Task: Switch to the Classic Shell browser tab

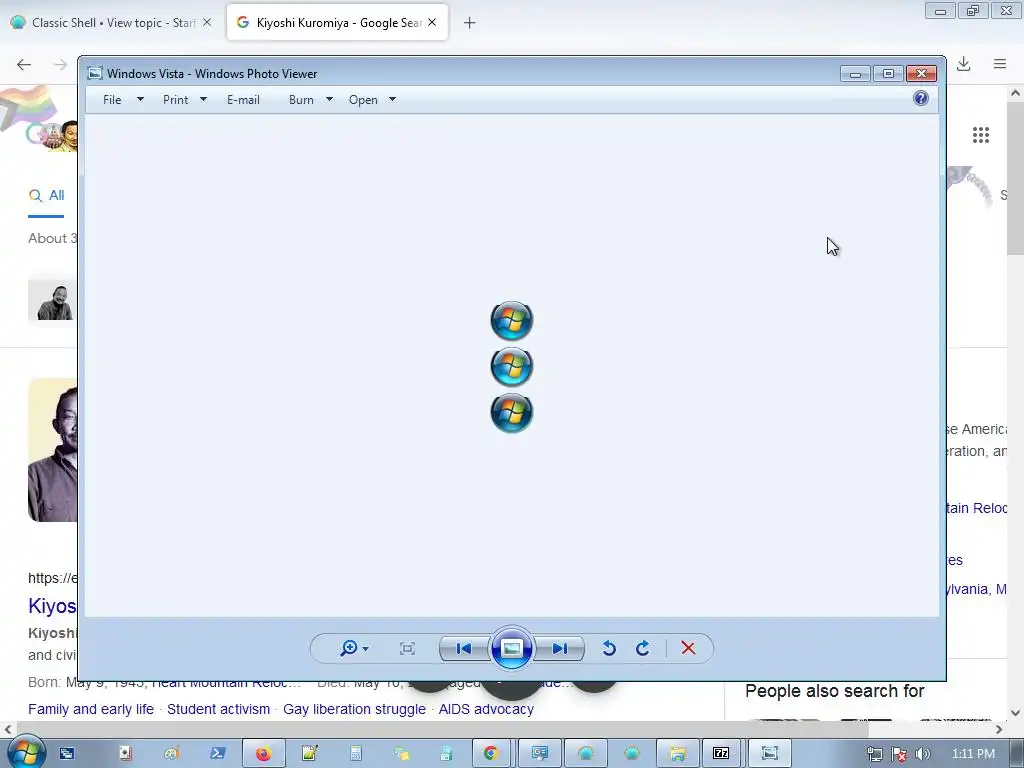Action: (x=112, y=22)
